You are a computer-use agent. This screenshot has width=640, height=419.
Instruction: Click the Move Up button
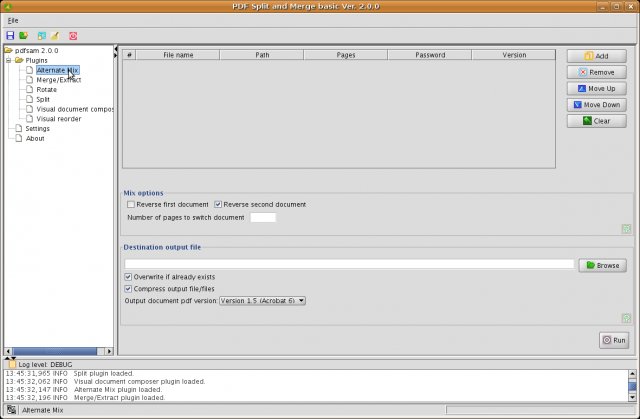click(596, 89)
